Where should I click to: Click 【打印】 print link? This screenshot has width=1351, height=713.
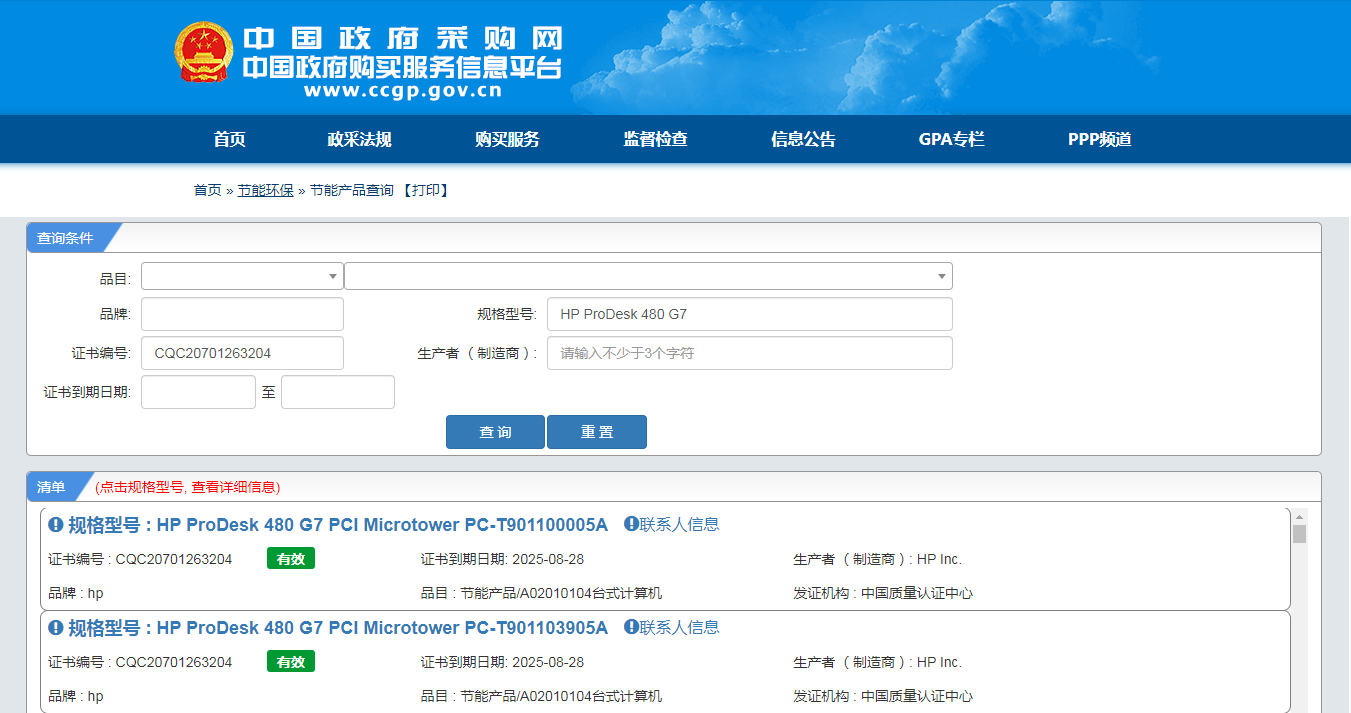[x=426, y=190]
